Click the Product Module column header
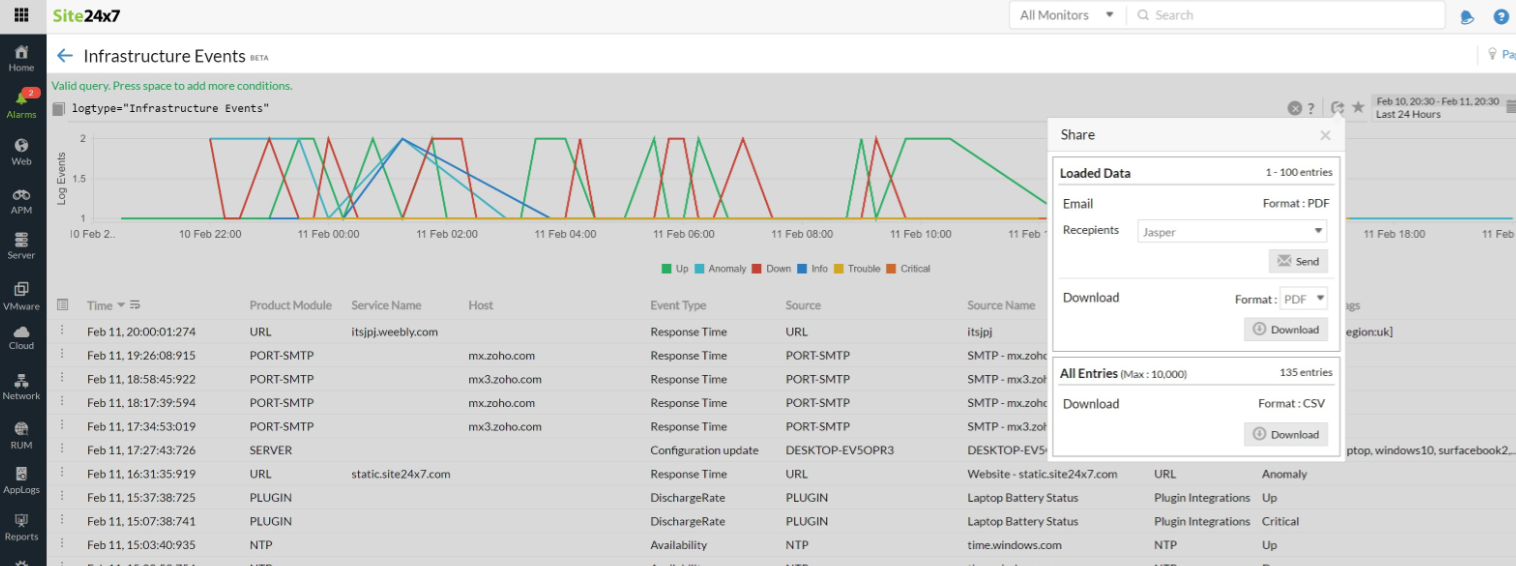Screen dimensions: 1516x566 290,305
